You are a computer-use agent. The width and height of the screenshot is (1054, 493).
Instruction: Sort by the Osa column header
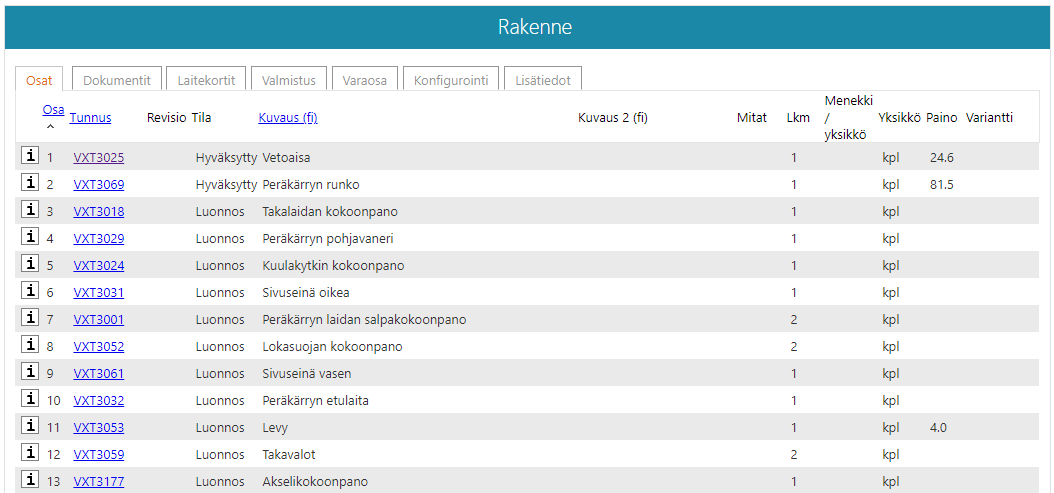[53, 109]
